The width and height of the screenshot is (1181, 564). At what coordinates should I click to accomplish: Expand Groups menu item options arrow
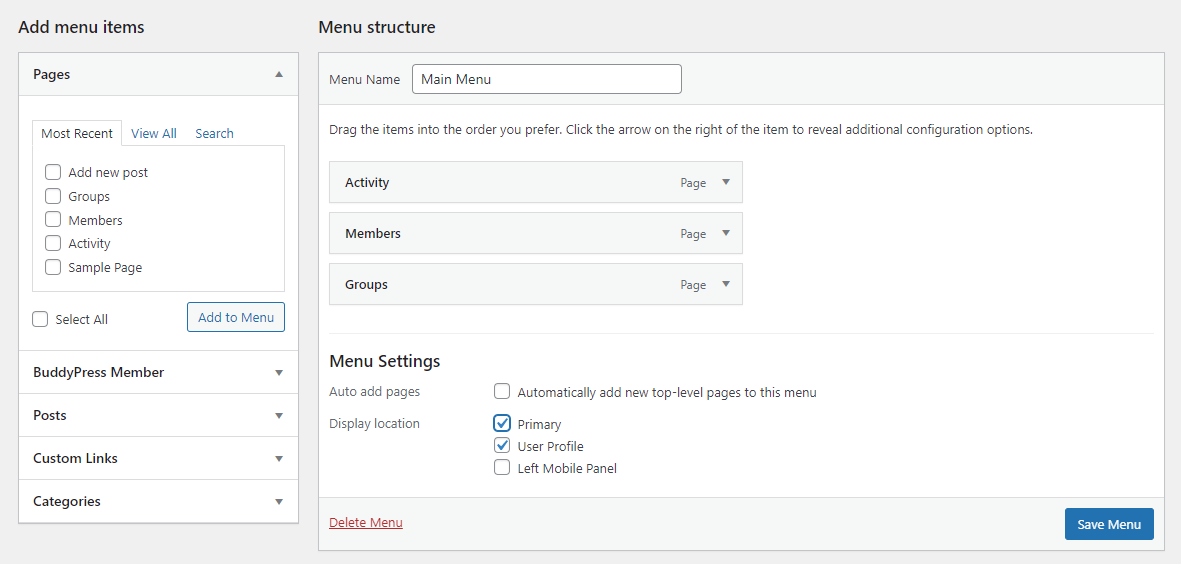click(x=726, y=285)
